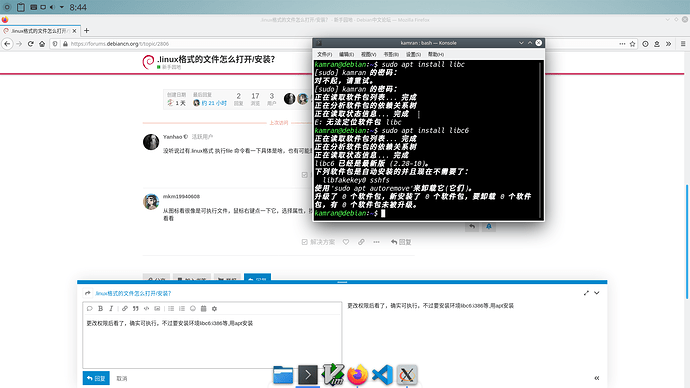690x388 pixels.
Task: Show more post actions via the ellipsis
Action: pyautogui.click(x=376, y=242)
